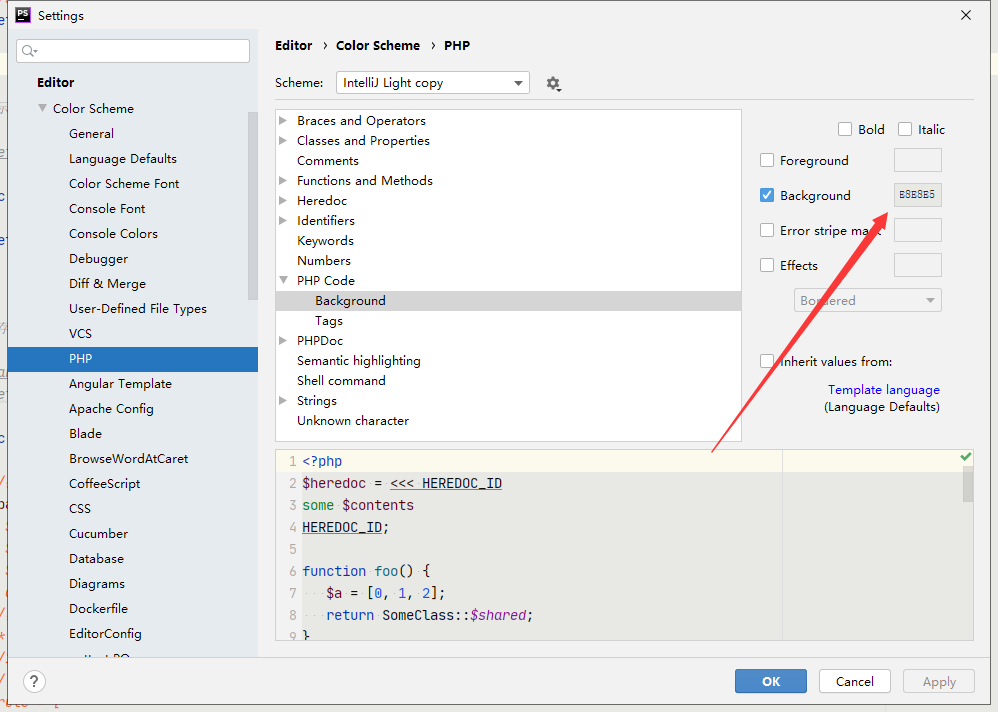This screenshot has height=712, width=998.
Task: Open Console Colors settings
Action: (113, 234)
